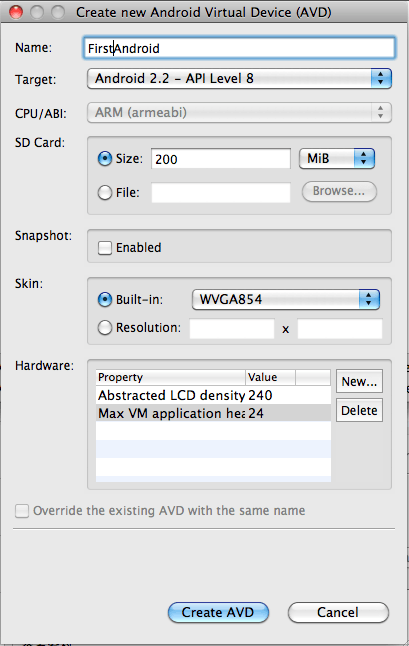Click the resolution width input field
This screenshot has width=409, height=646.
[x=232, y=329]
